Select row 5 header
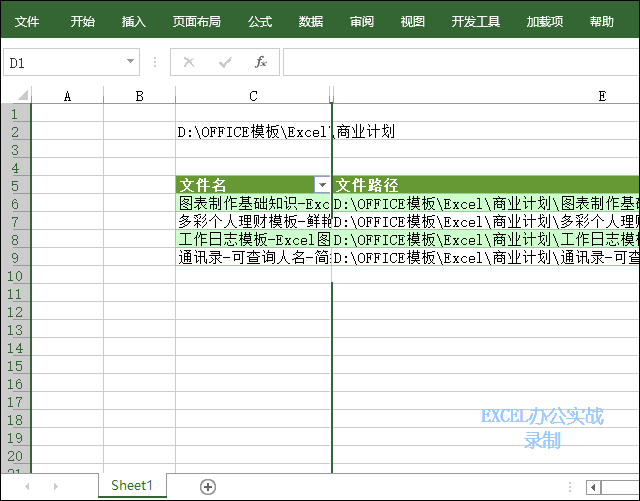The height and width of the screenshot is (501, 640). tap(15, 186)
